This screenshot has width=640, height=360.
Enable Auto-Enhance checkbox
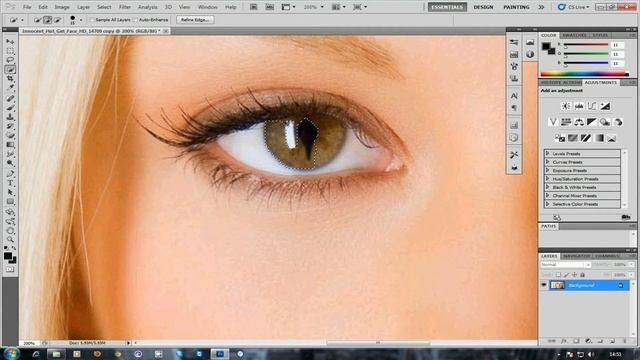[136, 20]
